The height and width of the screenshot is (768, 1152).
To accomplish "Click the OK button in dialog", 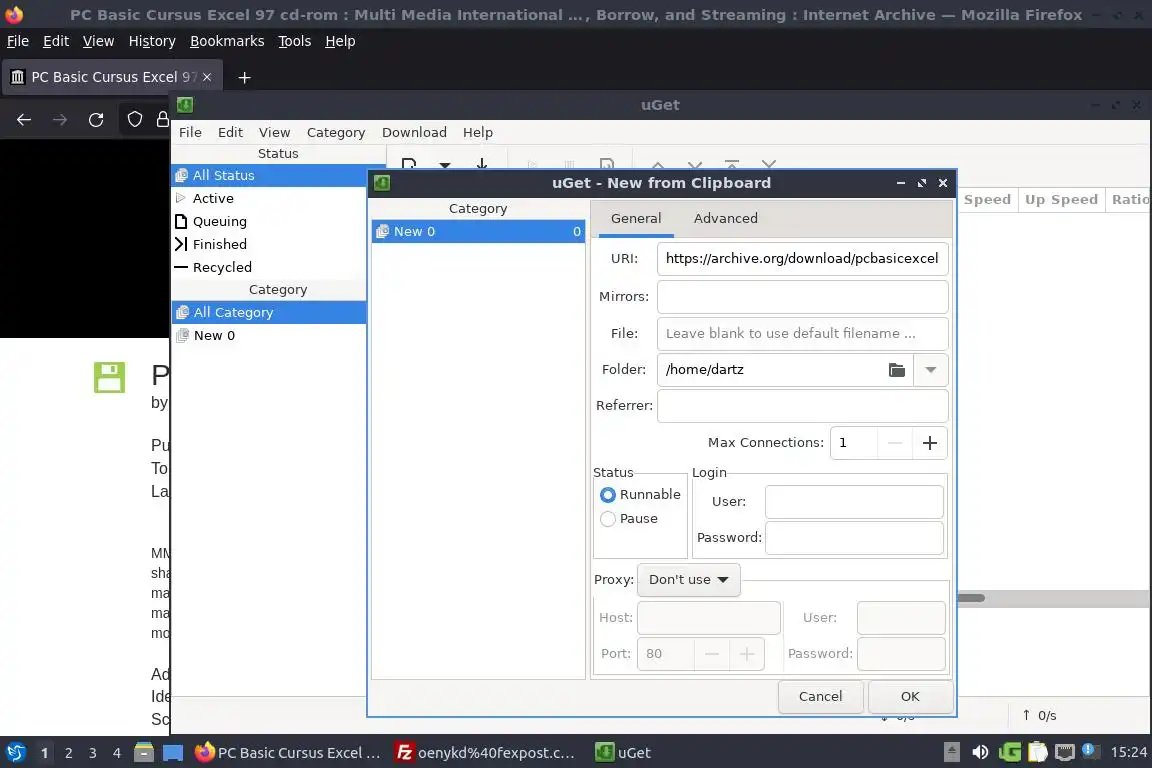I will pyautogui.click(x=910, y=697).
